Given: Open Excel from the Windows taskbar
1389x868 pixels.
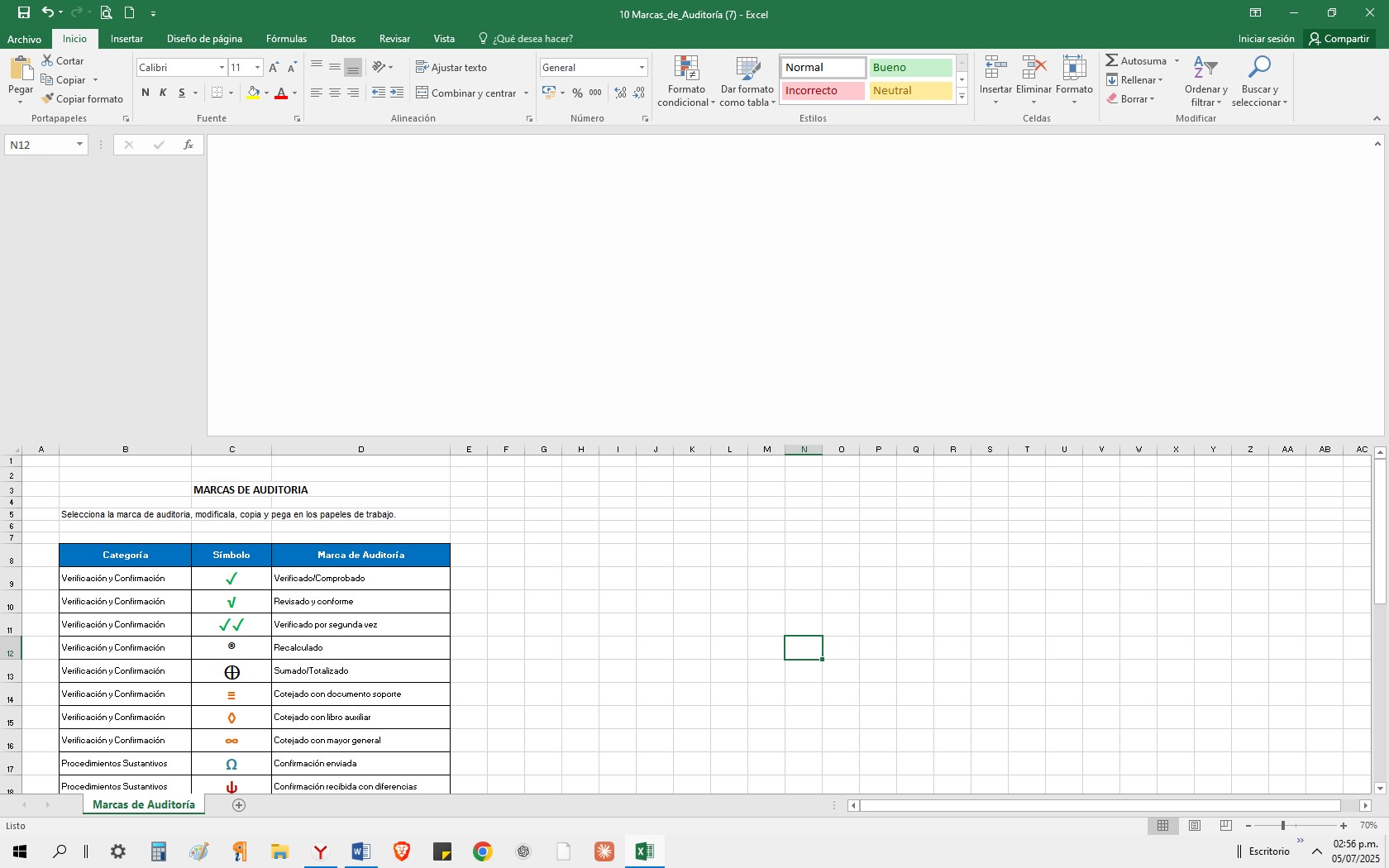Looking at the screenshot, I should [644, 851].
